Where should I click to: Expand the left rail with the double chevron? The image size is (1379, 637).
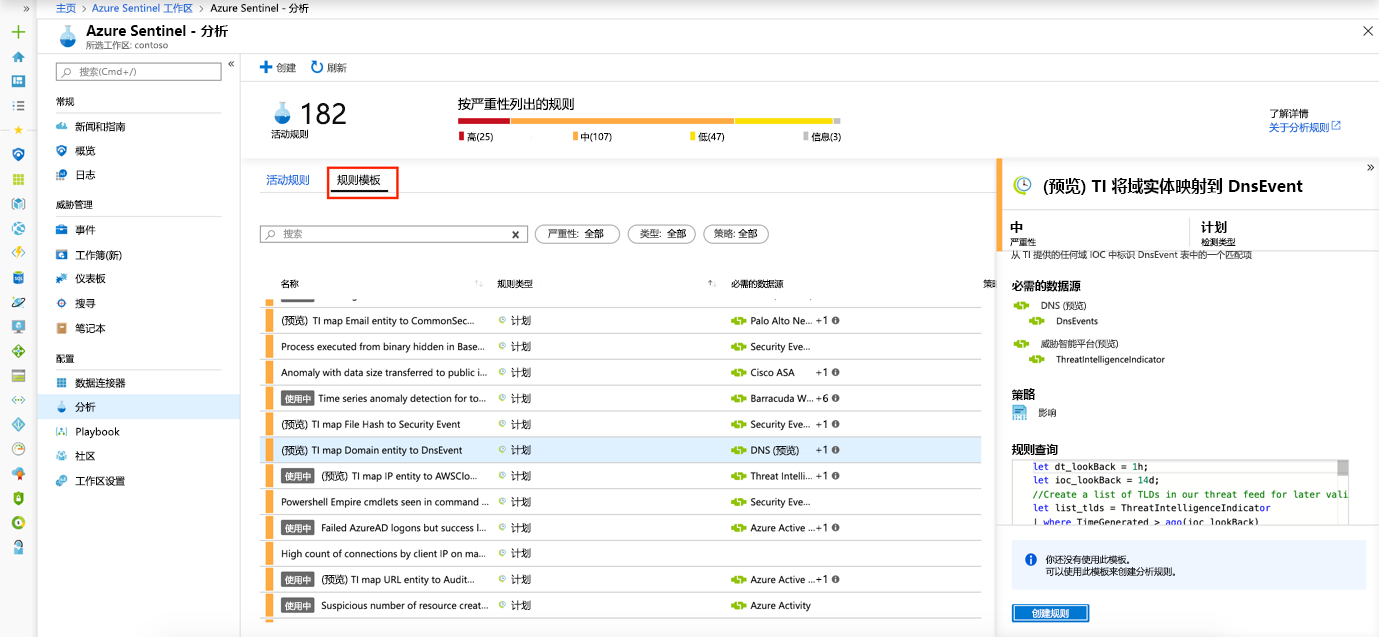point(27,8)
